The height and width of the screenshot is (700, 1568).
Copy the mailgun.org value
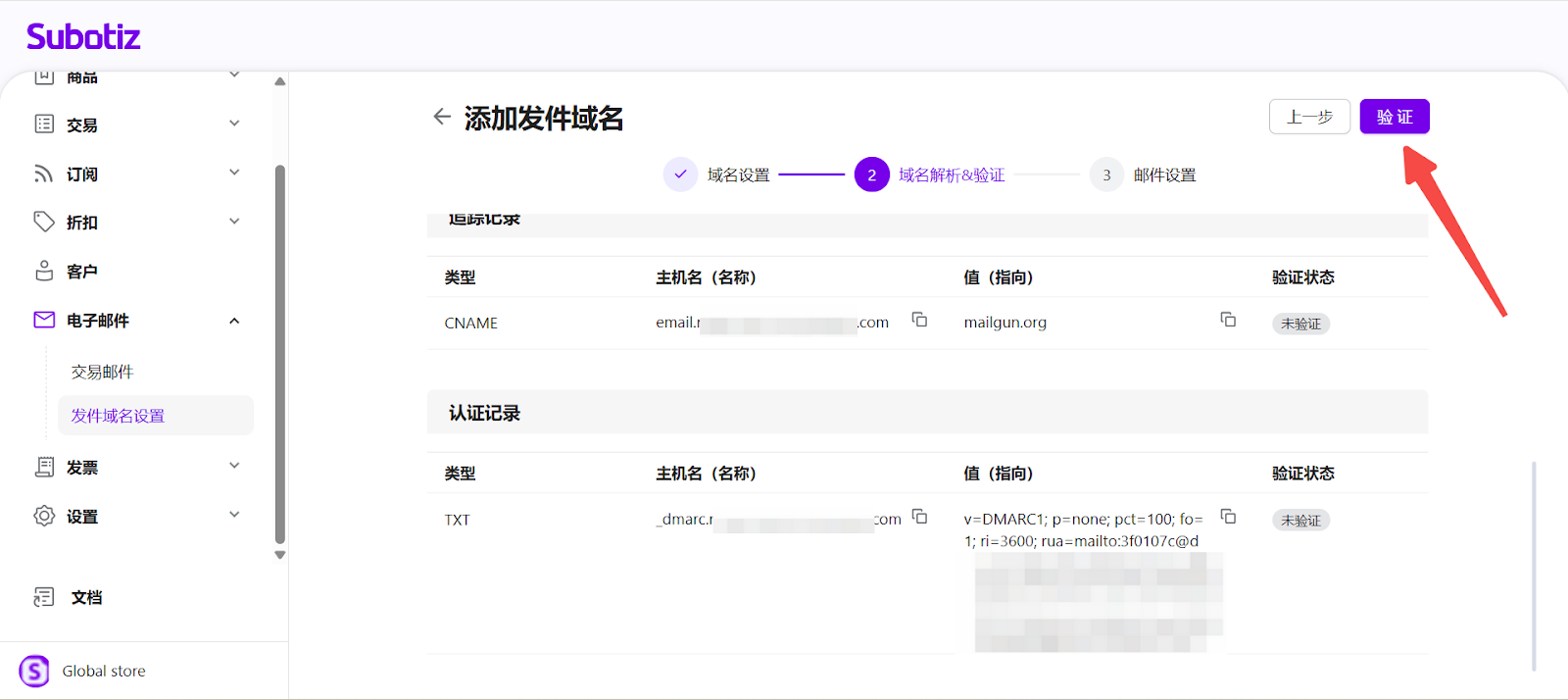pos(1228,320)
